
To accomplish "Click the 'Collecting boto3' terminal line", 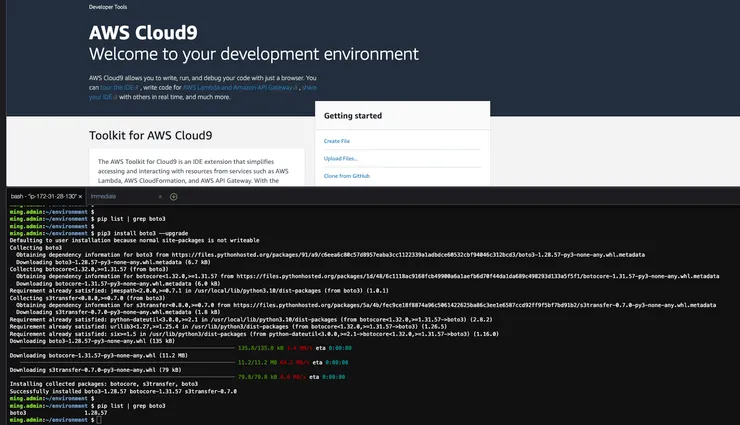I will pyautogui.click(x=35, y=248).
